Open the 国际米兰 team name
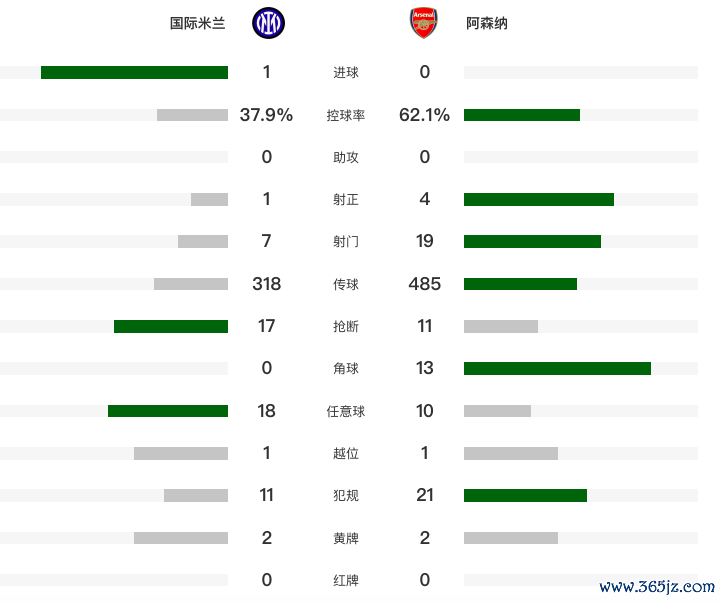This screenshot has height=602, width=722. [x=198, y=23]
